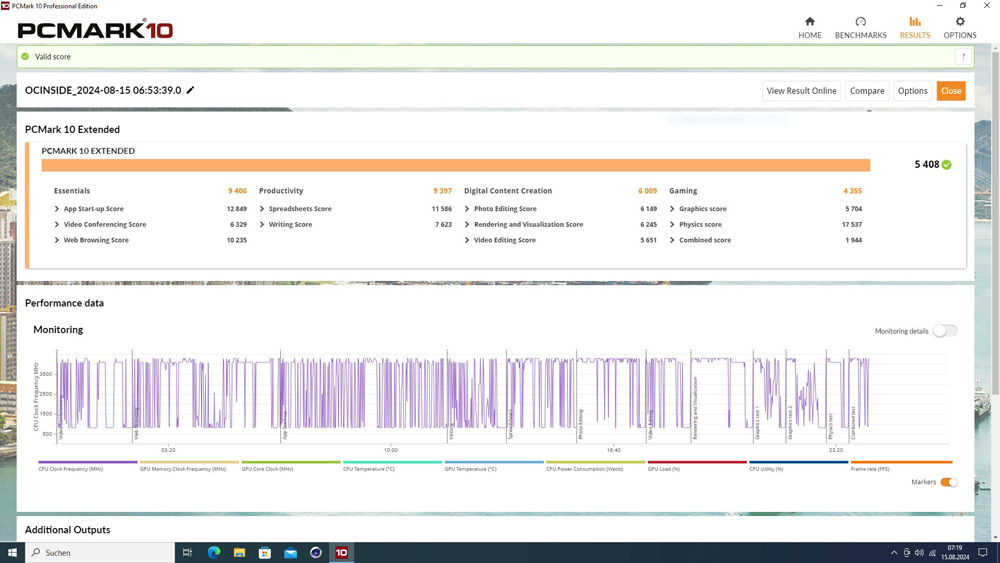Click the Additional Outputs heading
Viewport: 1000px width, 563px height.
(x=68, y=530)
